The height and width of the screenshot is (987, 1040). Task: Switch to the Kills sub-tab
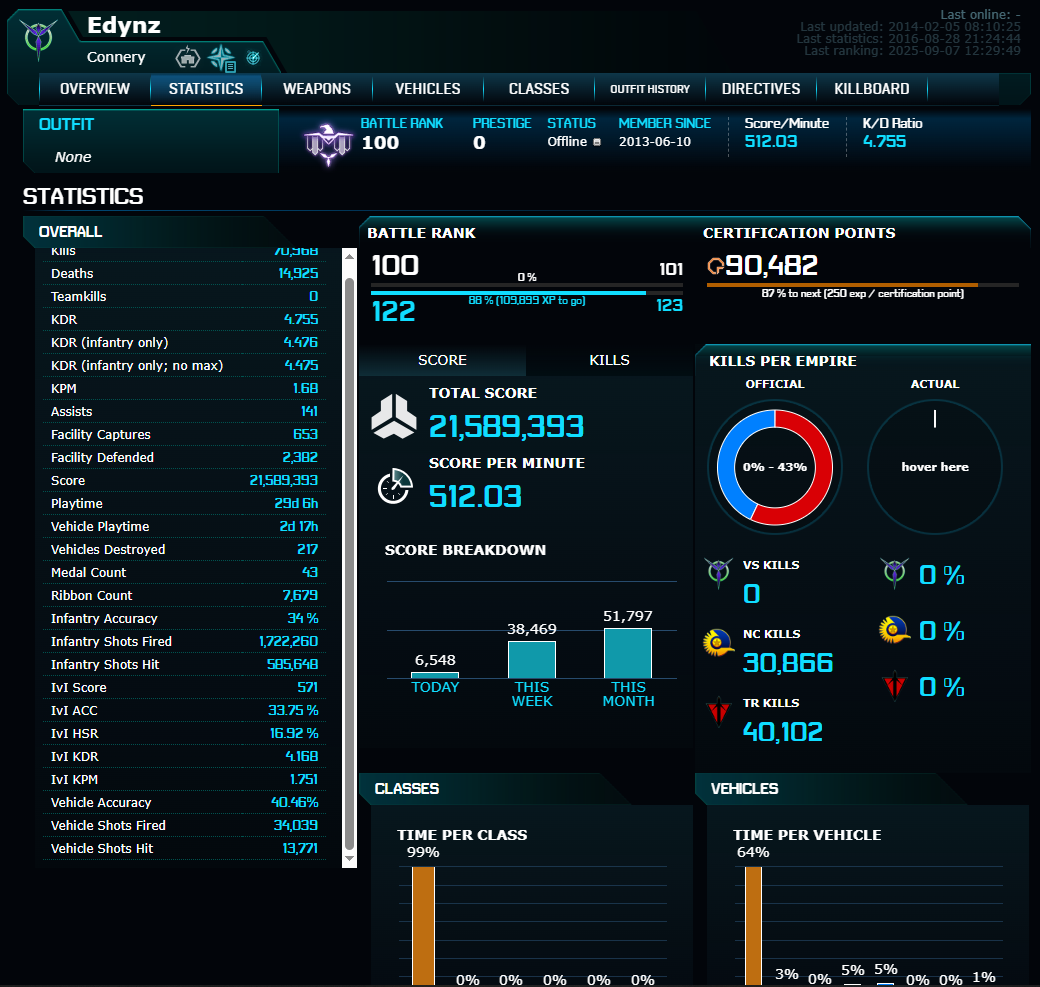pos(610,360)
